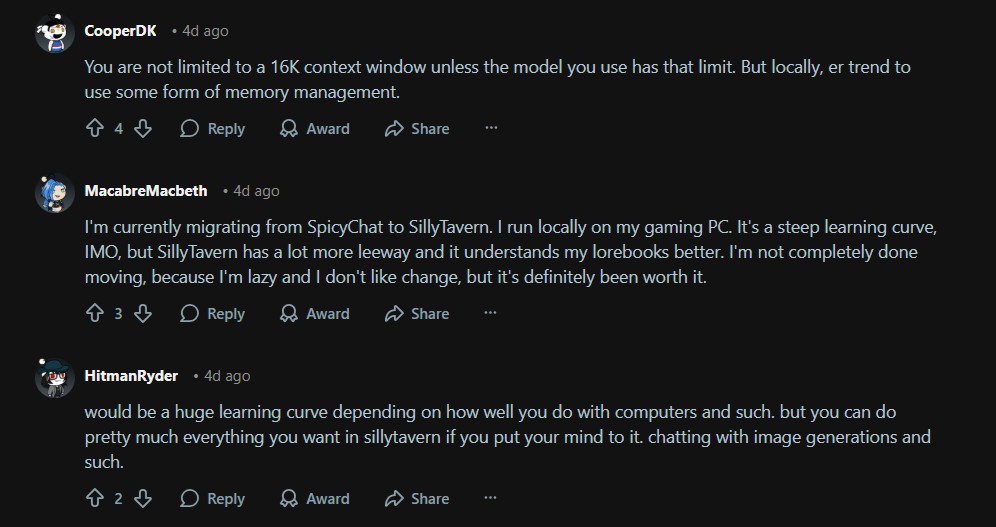This screenshot has height=527, width=996.
Task: Upvote MacabreMacbeth's comment
Action: 95,314
